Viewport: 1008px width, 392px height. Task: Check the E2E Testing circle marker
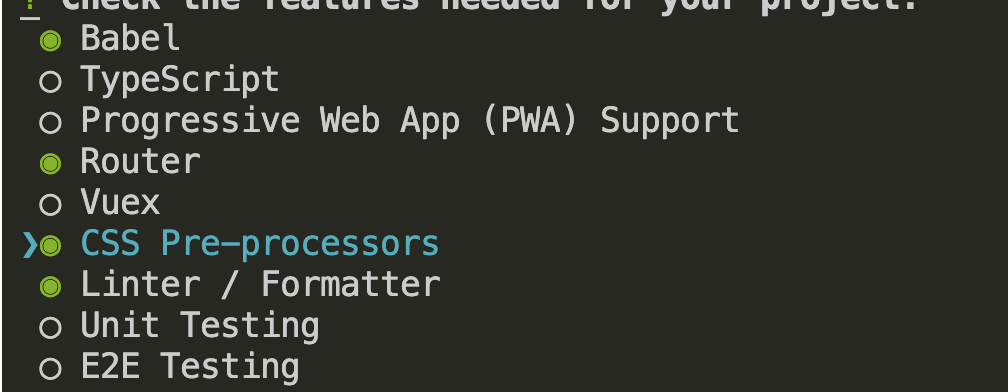[x=50, y=369]
